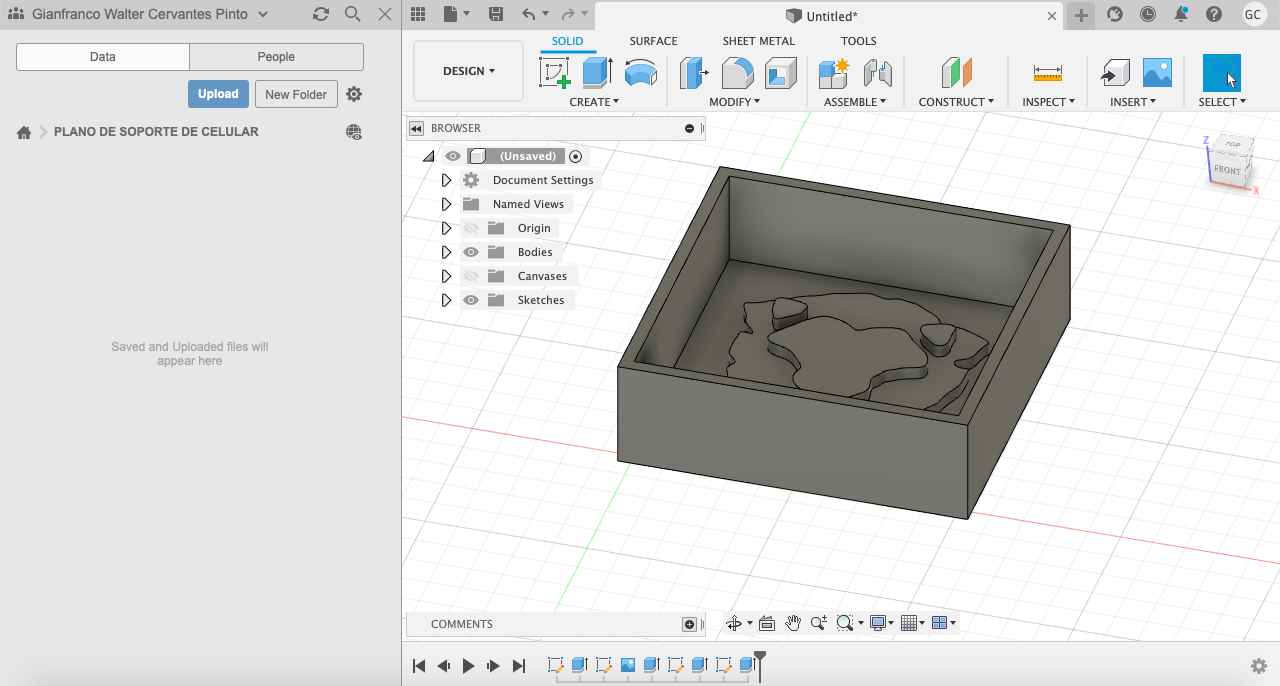The image size is (1280, 686).
Task: Open the Help question mark icon
Action: tap(1214, 14)
